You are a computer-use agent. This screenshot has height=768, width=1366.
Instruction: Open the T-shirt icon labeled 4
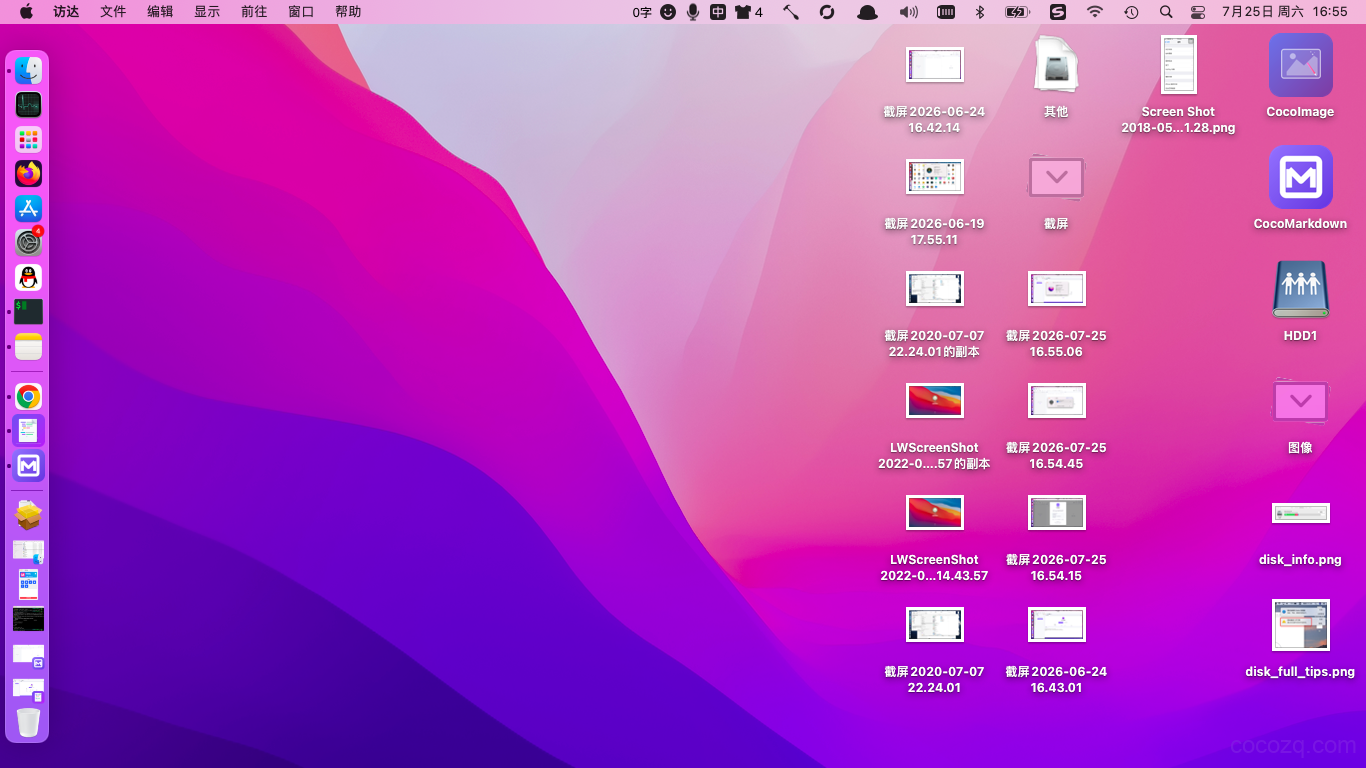pyautogui.click(x=748, y=12)
